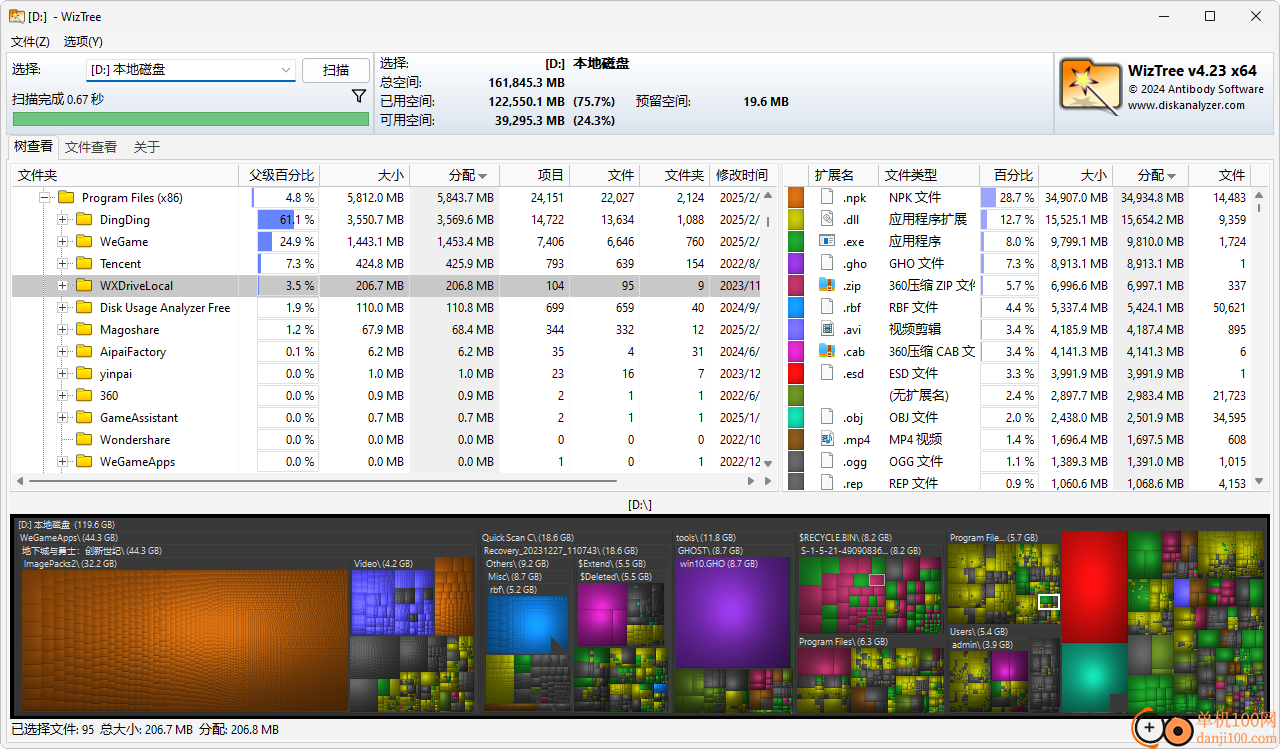
Task: Switch to the 文件查看 tab
Action: (x=91, y=147)
